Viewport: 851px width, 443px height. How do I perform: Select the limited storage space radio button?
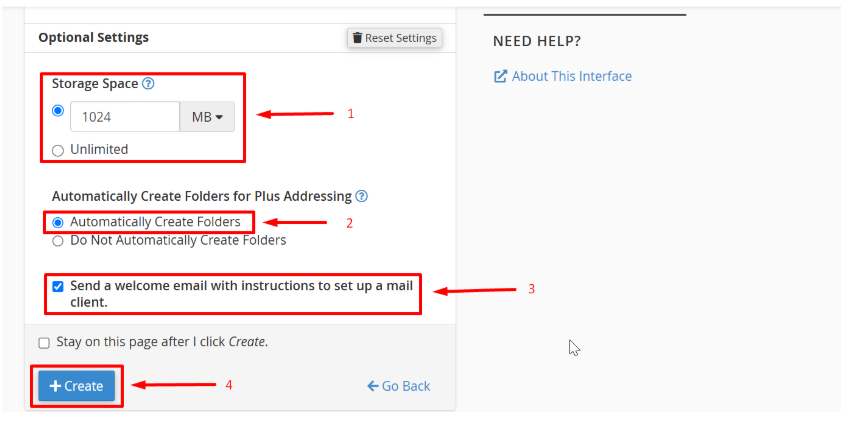[58, 111]
